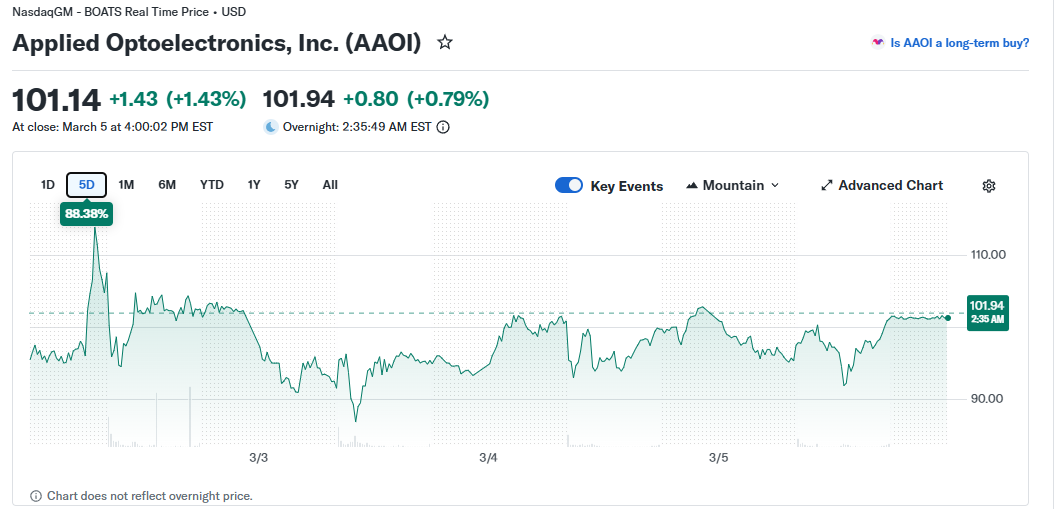Switch chart to 6M range
The width and height of the screenshot is (1055, 509).
[x=167, y=185]
